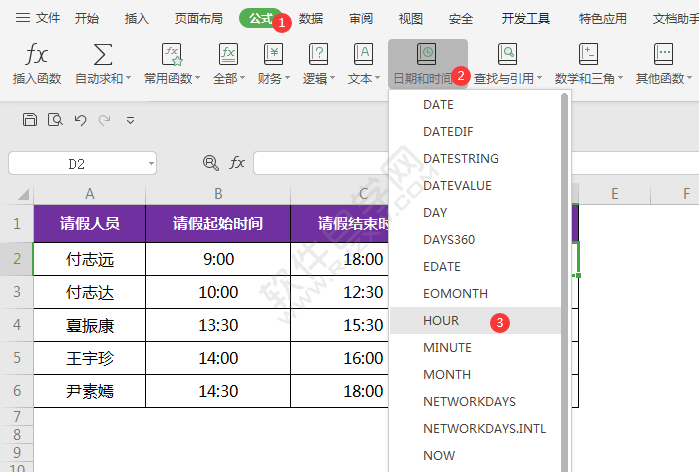This screenshot has height=472, width=699.
Task: Expand the 逻辑 dropdown arrow
Action: coord(333,78)
